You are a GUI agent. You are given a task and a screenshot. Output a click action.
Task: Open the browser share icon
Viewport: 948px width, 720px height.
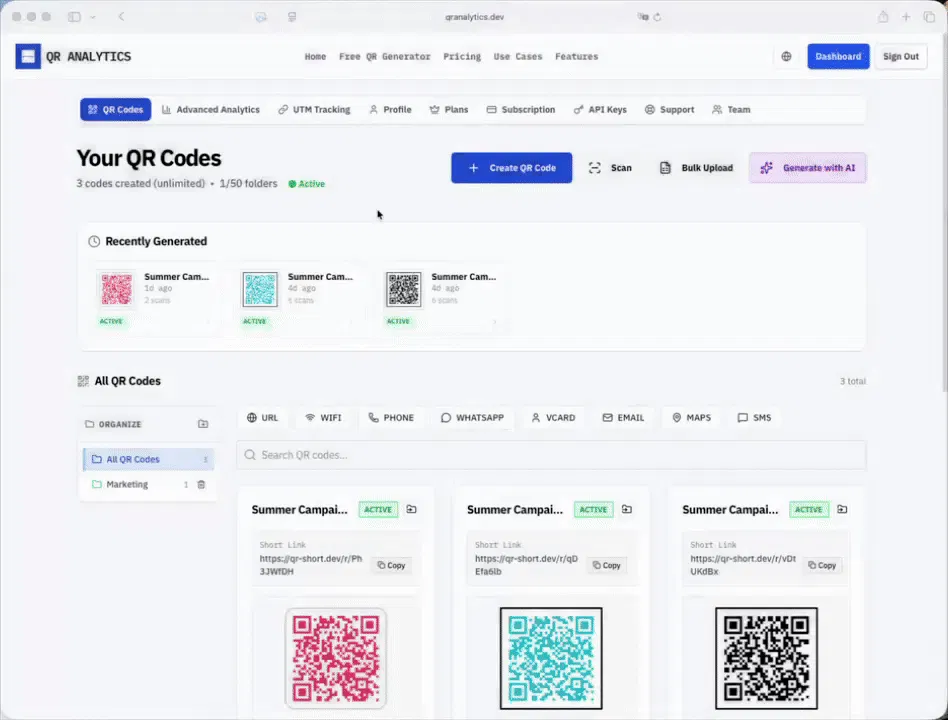pyautogui.click(x=883, y=17)
